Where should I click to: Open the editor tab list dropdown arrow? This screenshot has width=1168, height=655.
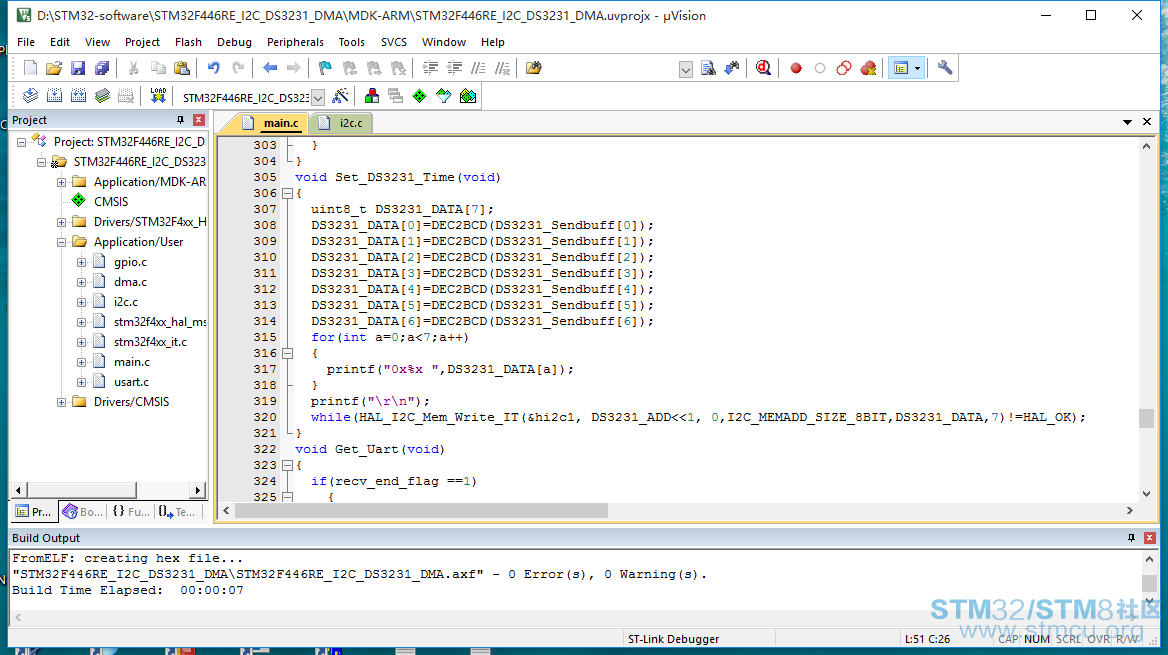(1127, 121)
